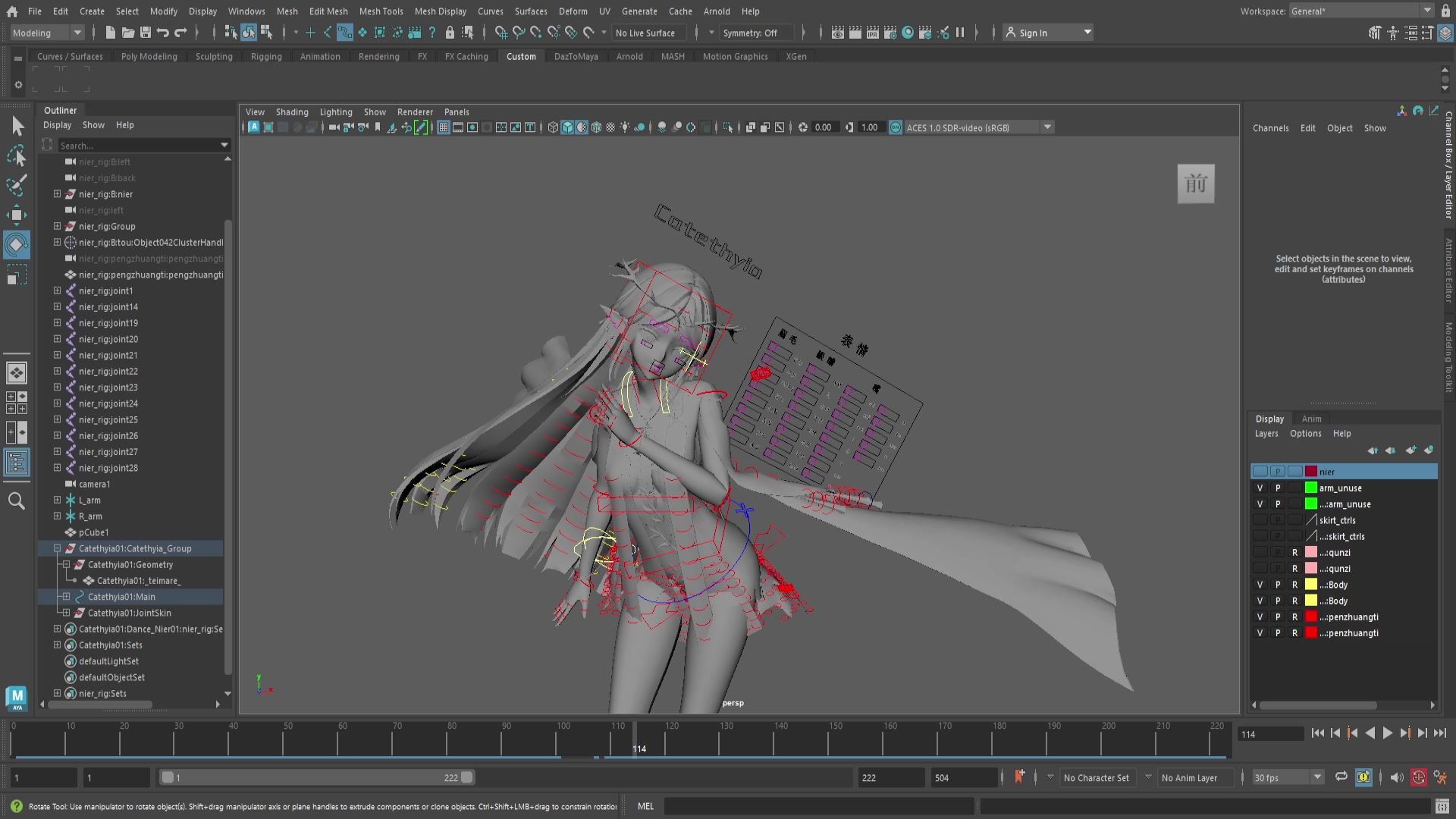Click the first Body layer yellow swatch
Viewport: 1456px width, 819px height.
pos(1311,585)
